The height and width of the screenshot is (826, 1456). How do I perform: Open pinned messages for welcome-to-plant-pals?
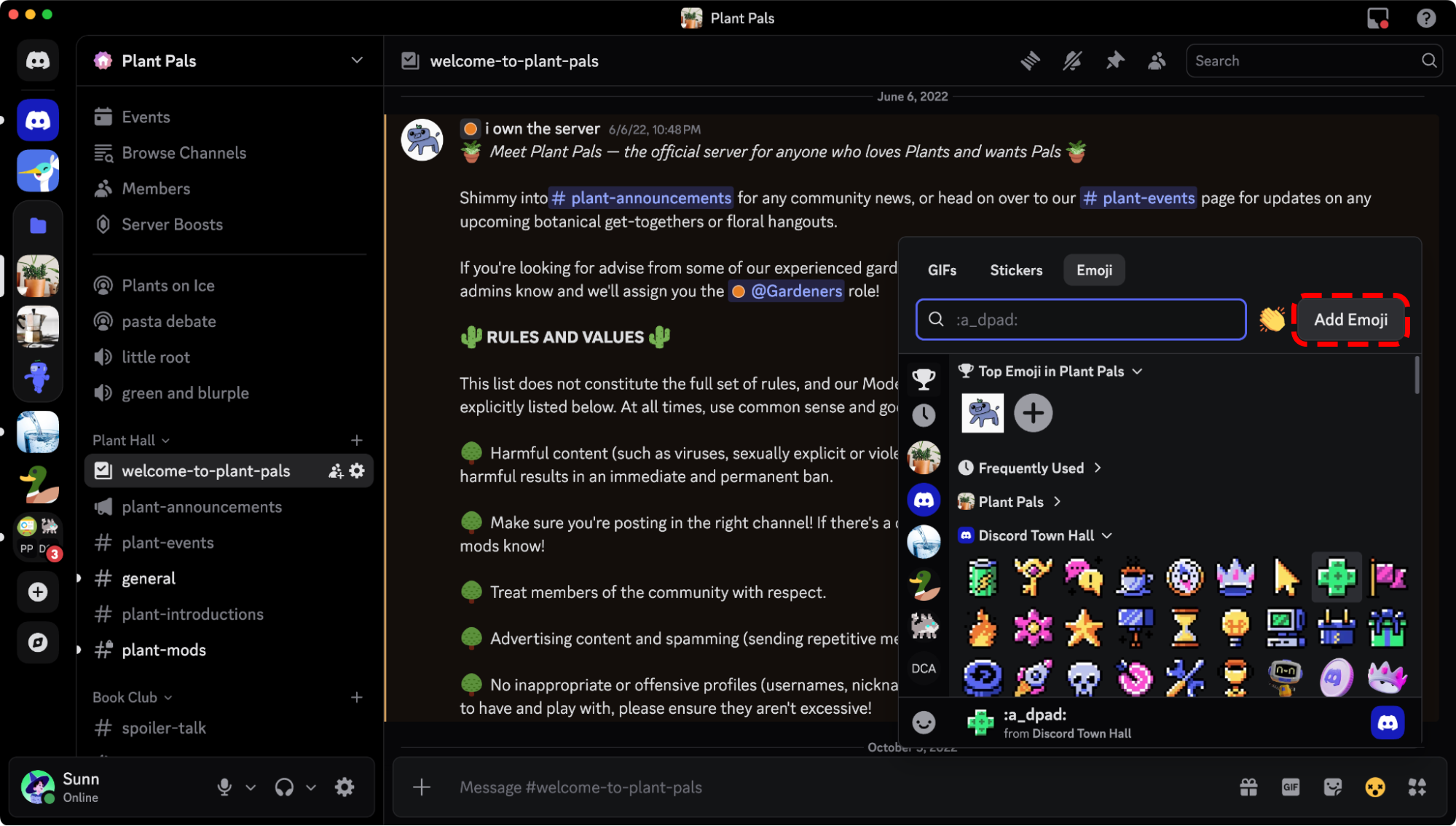pos(1114,60)
